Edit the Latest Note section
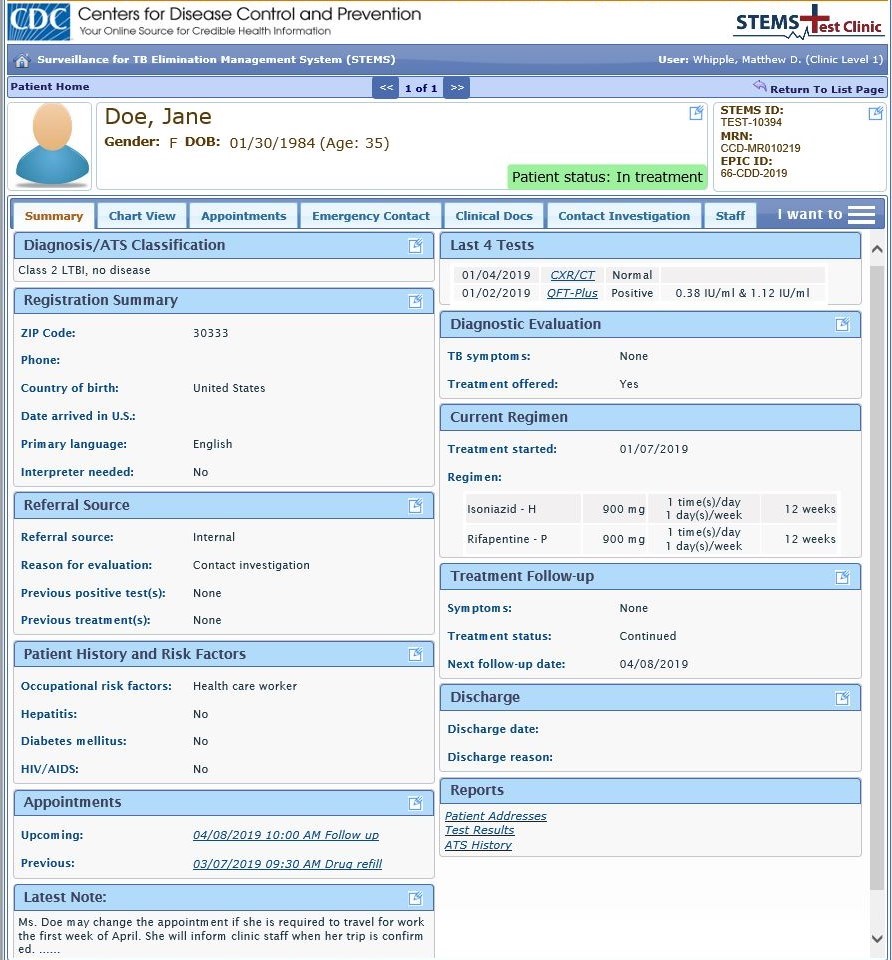 [x=416, y=898]
